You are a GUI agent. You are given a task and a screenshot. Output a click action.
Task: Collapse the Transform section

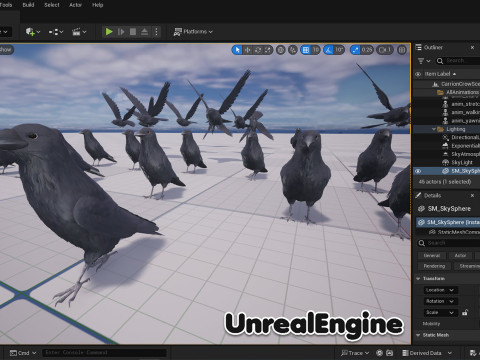[x=418, y=278]
